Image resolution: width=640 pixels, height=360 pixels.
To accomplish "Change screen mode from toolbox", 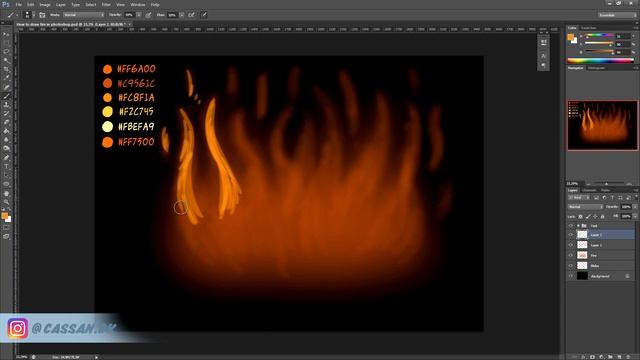I will pos(6,236).
